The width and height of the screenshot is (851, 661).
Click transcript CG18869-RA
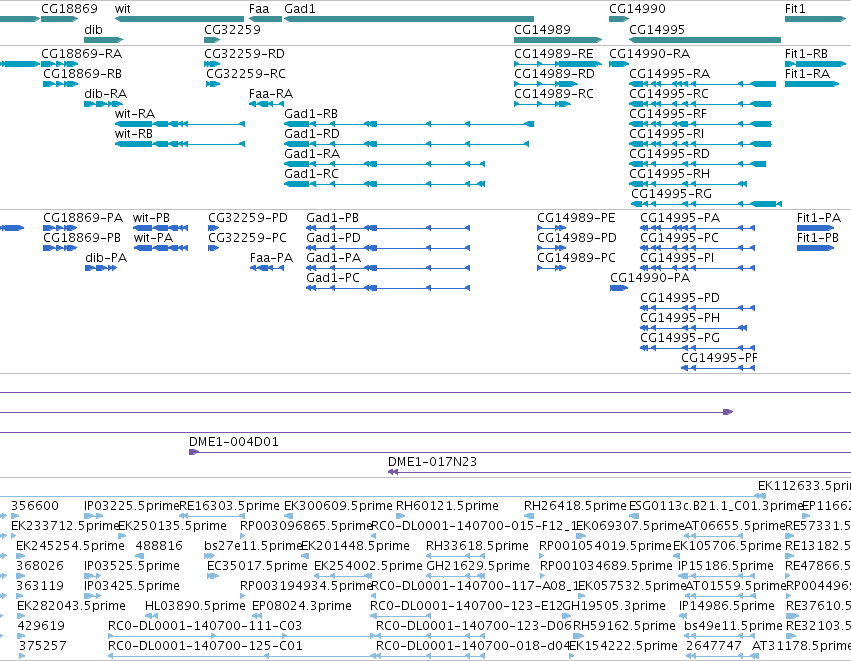(x=60, y=64)
